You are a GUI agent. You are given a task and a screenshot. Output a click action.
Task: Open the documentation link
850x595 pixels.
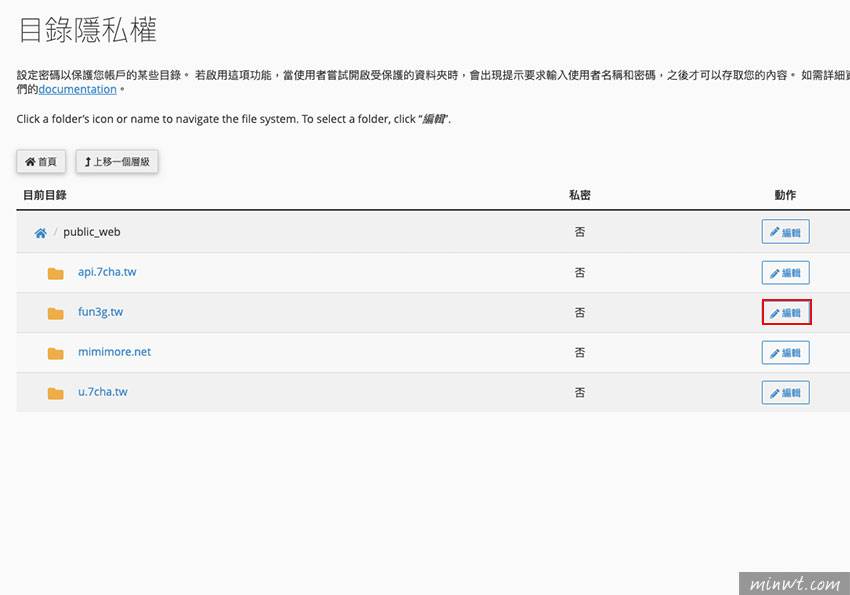78,89
